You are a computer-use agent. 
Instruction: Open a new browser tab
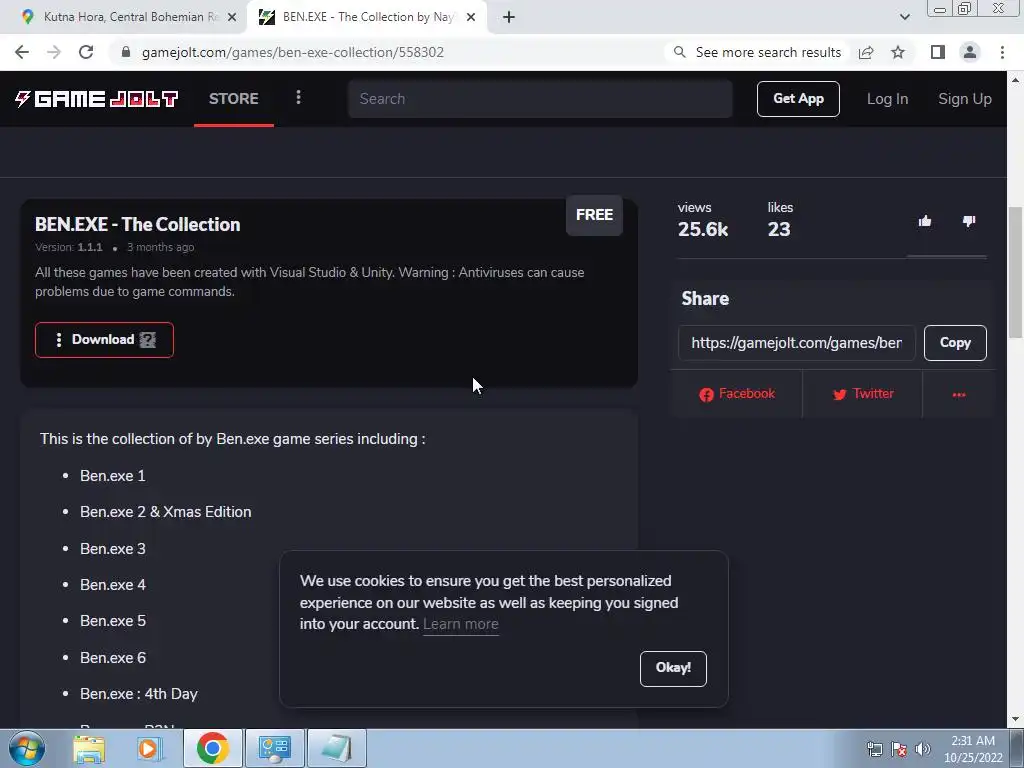(509, 17)
